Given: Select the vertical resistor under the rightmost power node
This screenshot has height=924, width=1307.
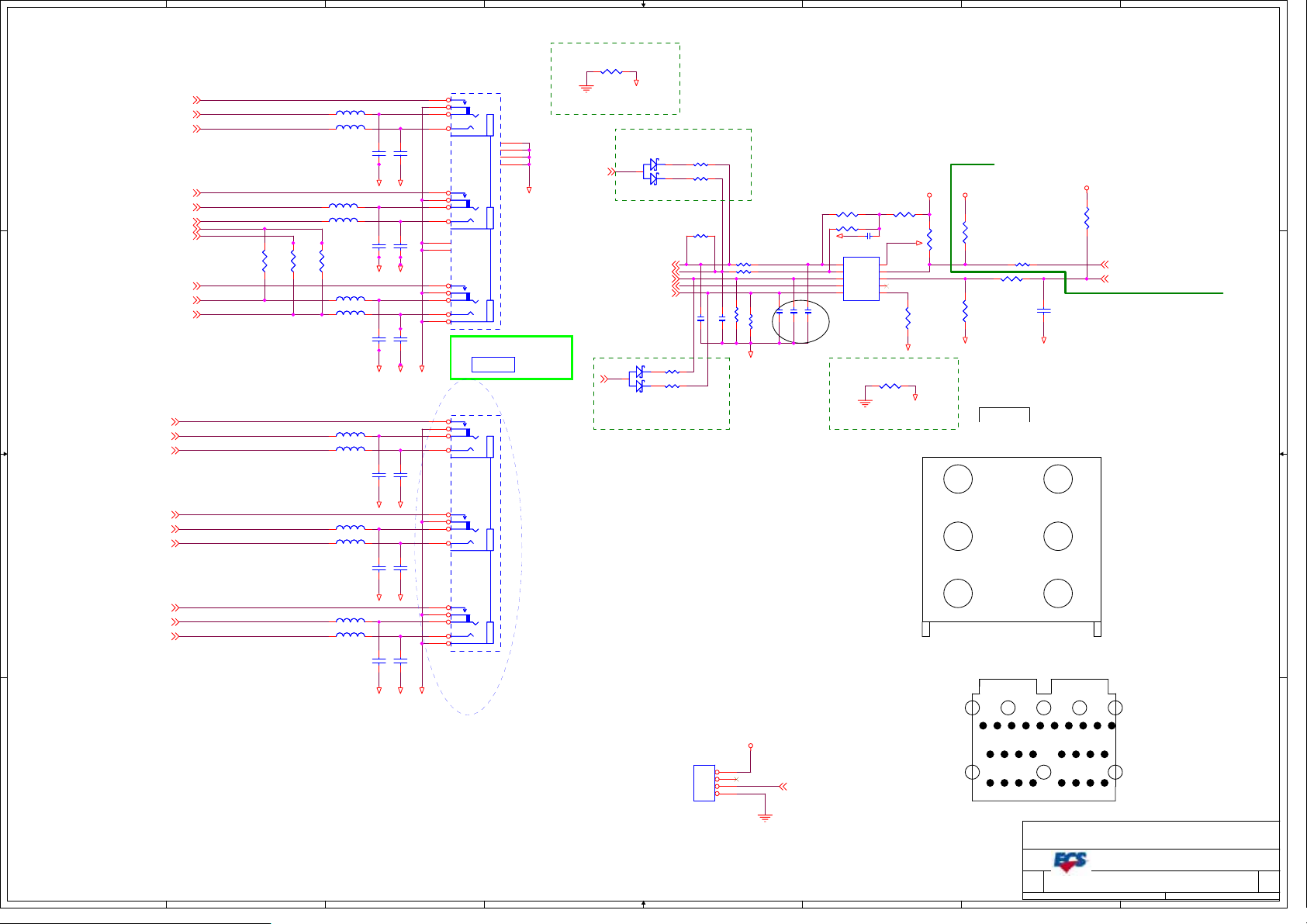Looking at the screenshot, I should click(1087, 218).
